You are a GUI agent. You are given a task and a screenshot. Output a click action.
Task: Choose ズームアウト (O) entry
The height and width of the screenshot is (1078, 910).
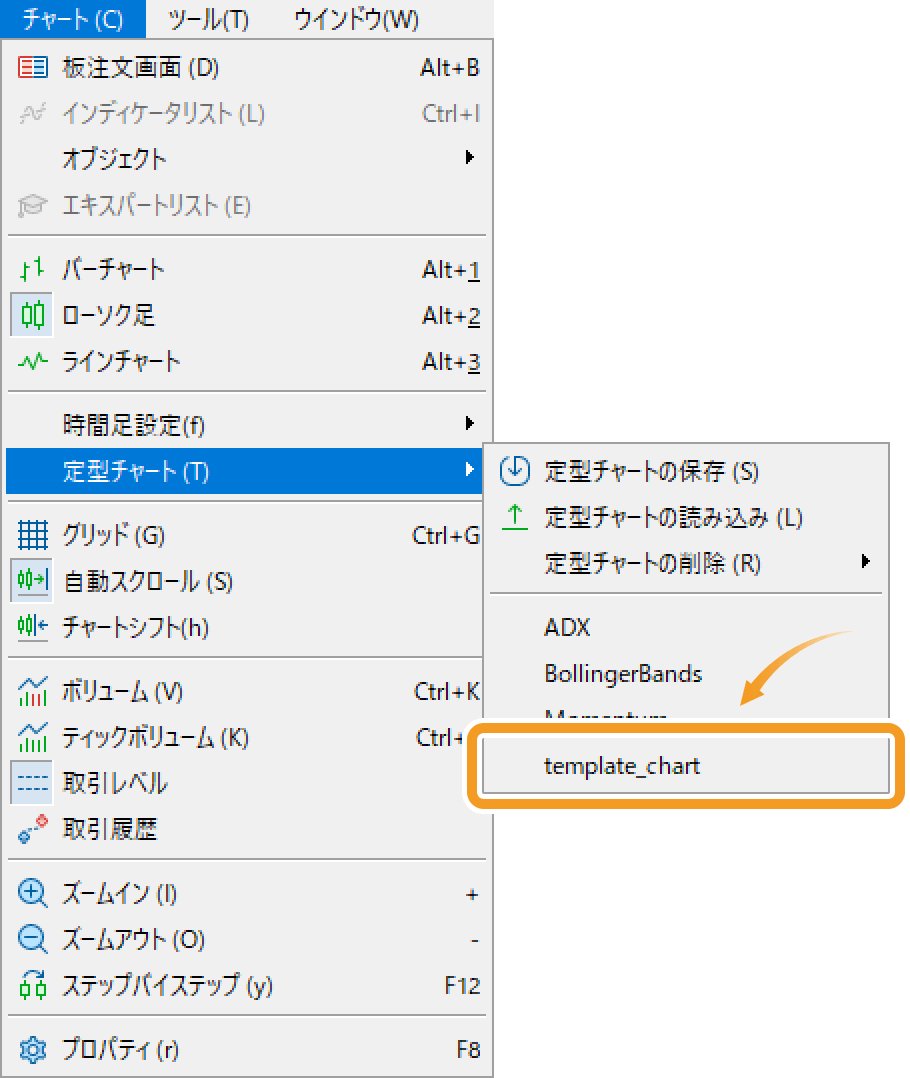[x=247, y=938]
